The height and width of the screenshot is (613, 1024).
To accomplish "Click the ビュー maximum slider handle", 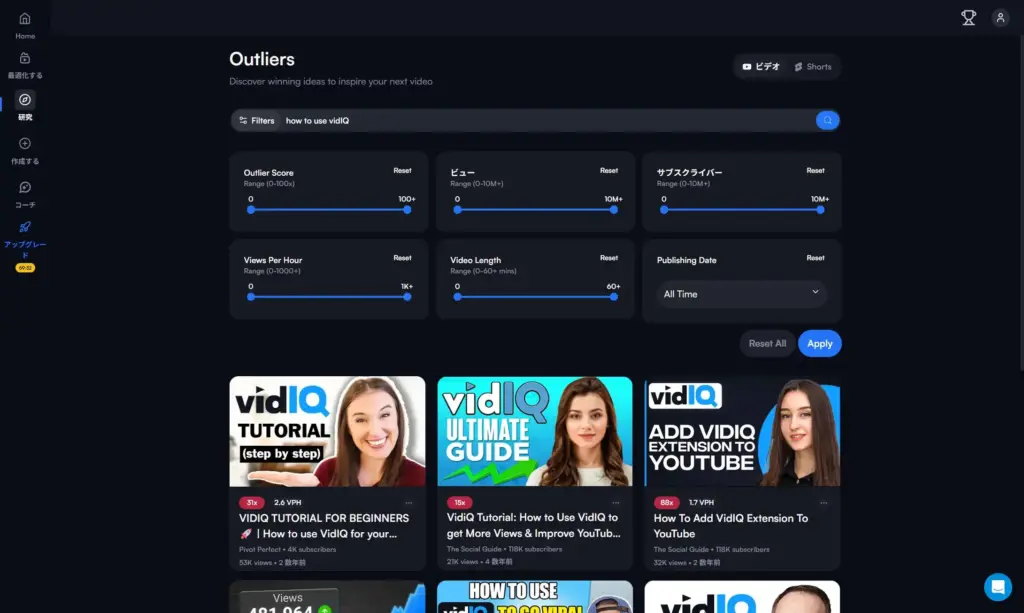I will 613,210.
